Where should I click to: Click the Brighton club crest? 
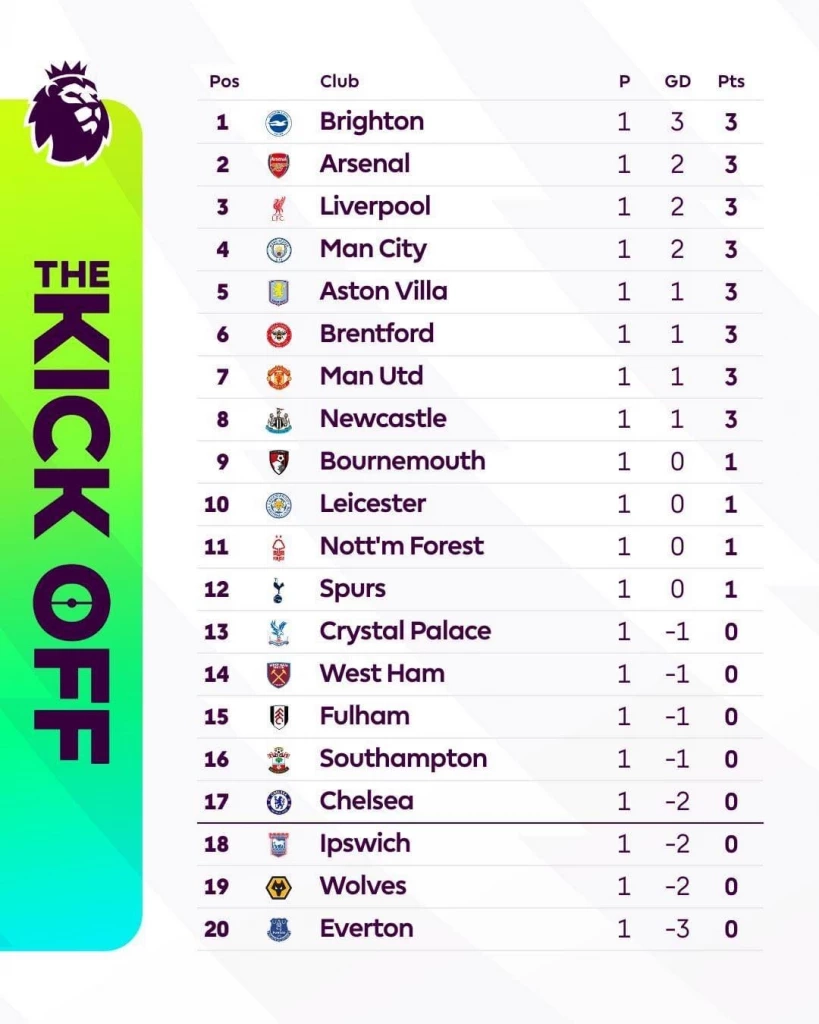click(x=278, y=122)
